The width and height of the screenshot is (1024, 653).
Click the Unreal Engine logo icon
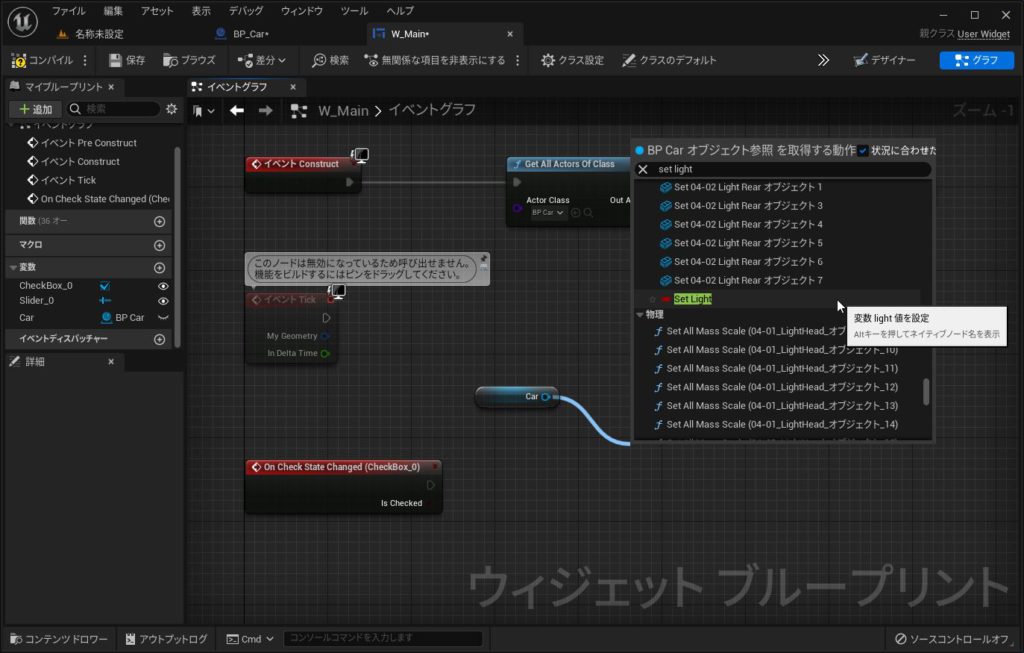coord(22,22)
